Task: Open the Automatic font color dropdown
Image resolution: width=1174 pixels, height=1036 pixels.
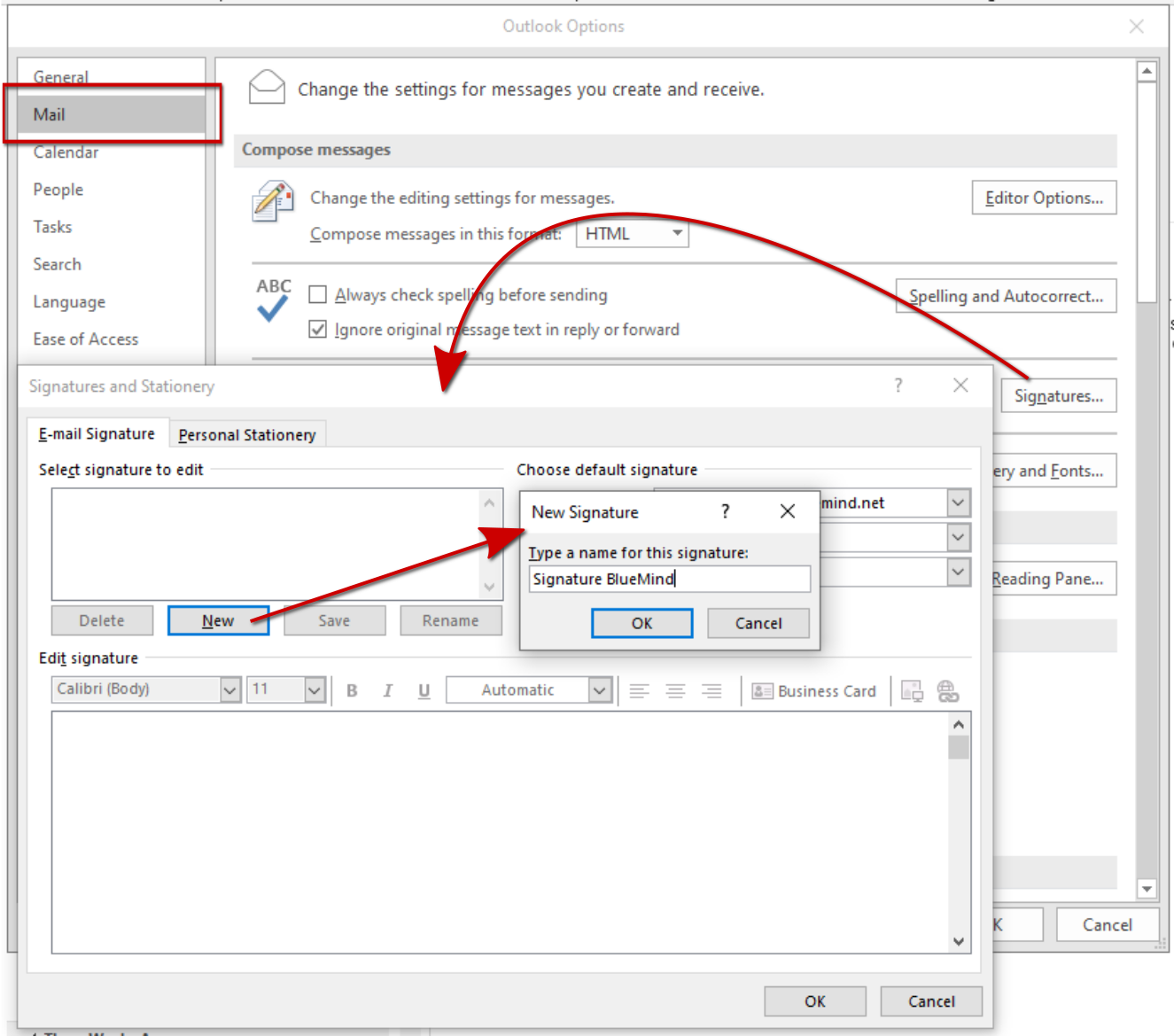Action: coord(600,689)
